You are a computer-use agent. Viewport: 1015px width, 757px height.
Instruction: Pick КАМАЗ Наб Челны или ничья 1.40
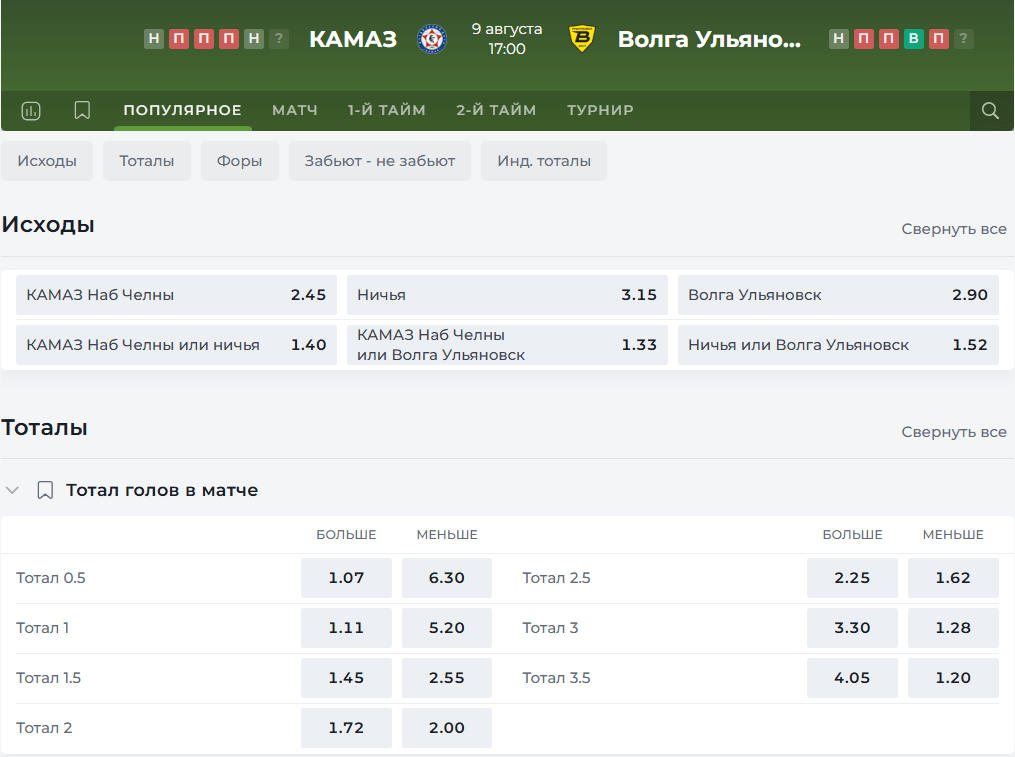click(176, 345)
